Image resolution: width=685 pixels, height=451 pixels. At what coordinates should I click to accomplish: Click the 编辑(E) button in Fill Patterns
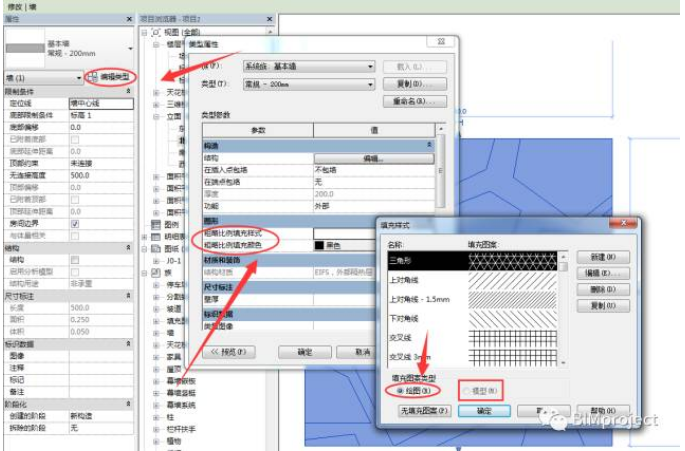[x=603, y=273]
